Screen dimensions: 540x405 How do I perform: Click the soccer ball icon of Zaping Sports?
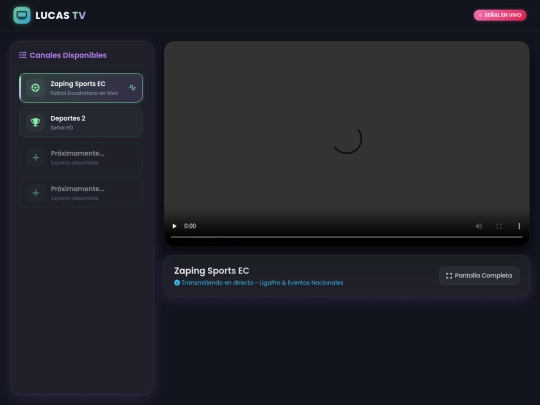coord(35,88)
